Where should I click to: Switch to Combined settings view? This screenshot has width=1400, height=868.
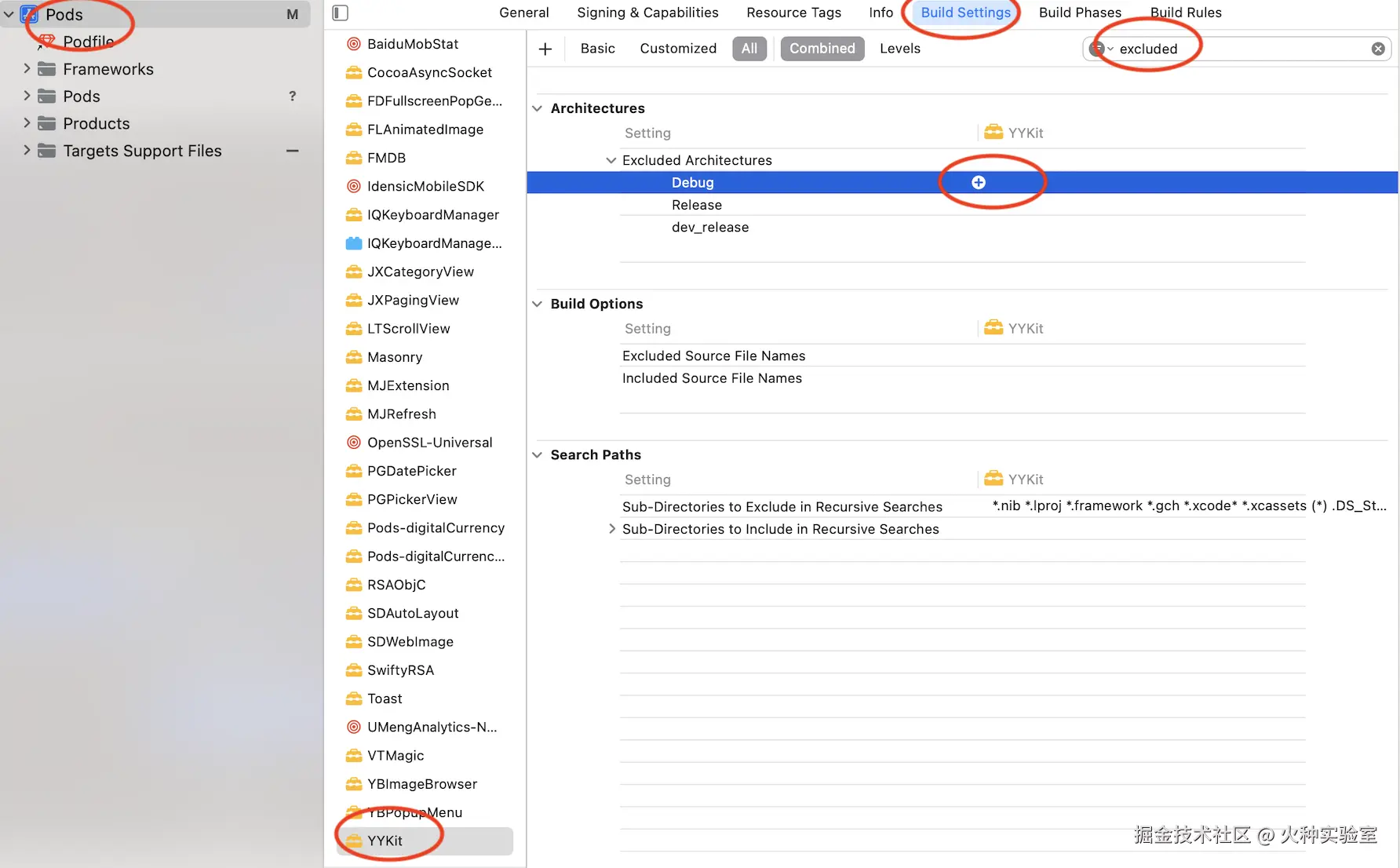click(x=822, y=49)
